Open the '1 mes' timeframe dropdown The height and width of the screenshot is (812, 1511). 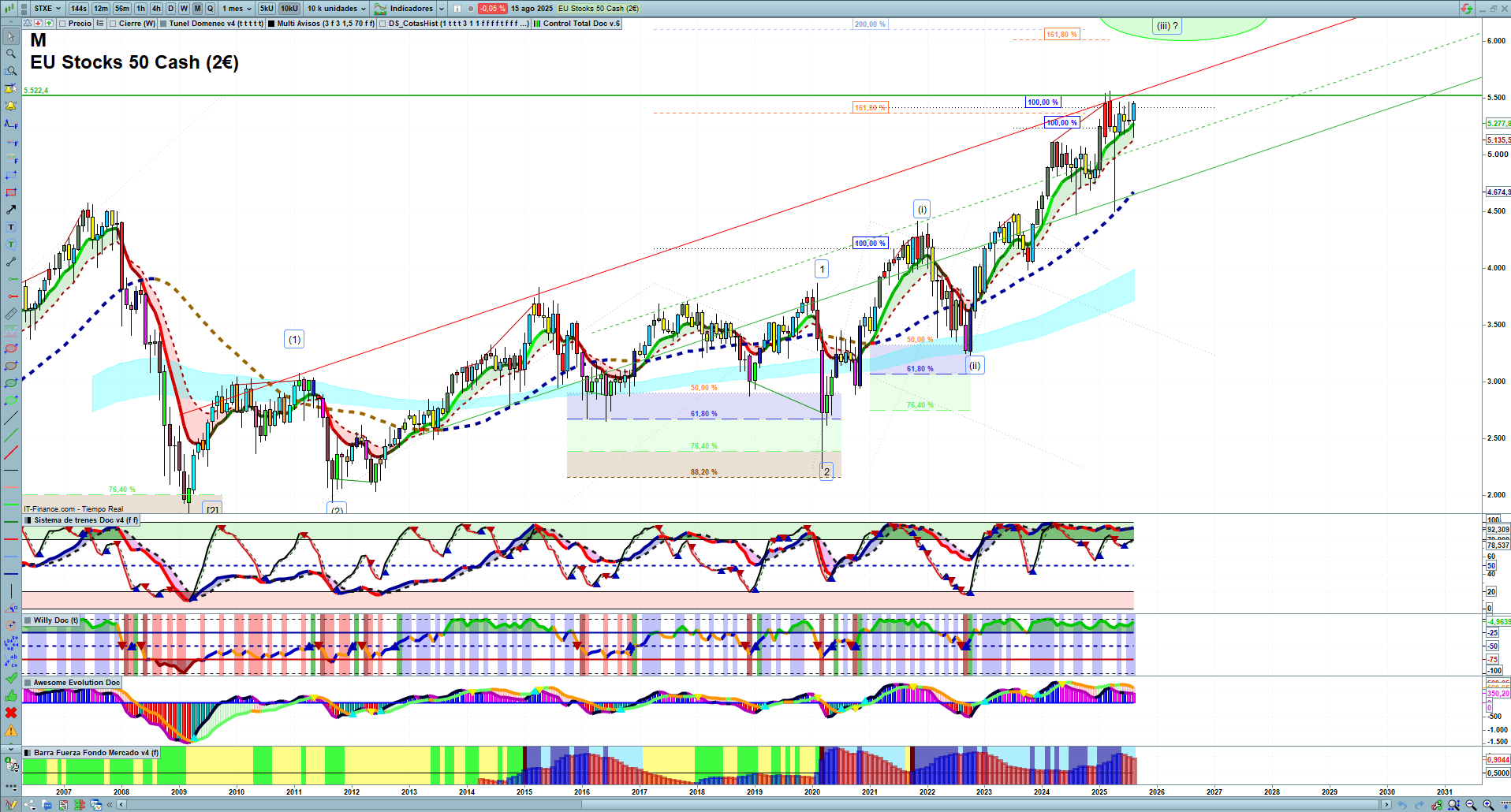[x=236, y=9]
